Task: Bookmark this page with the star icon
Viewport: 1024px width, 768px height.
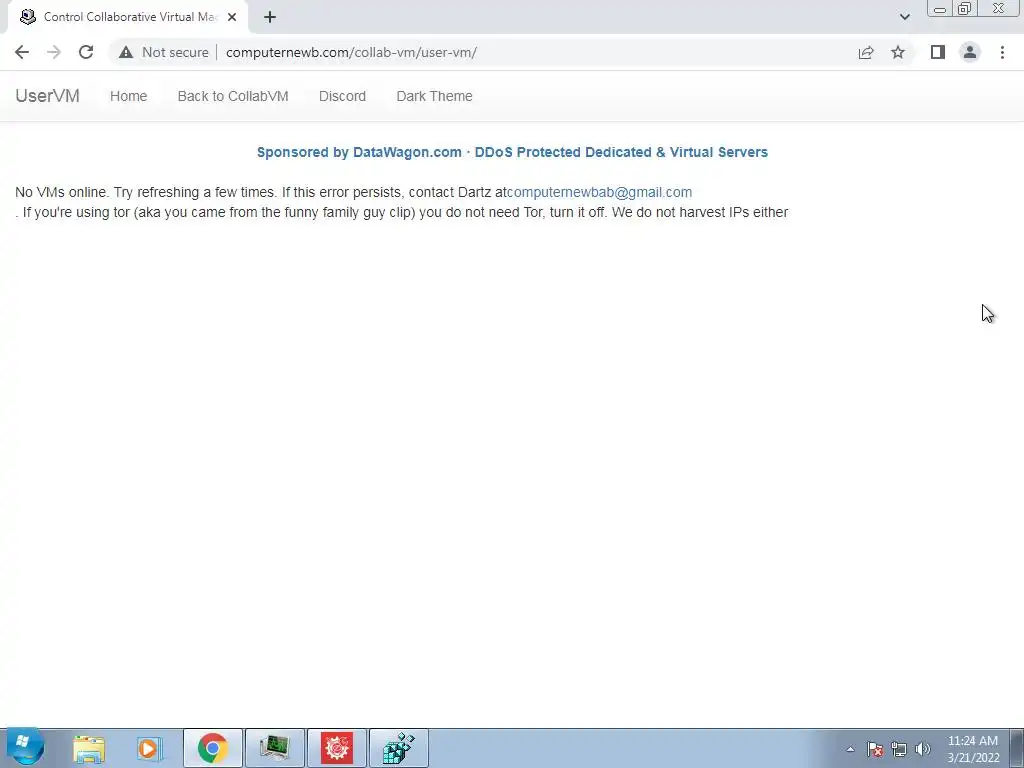Action: click(x=898, y=52)
